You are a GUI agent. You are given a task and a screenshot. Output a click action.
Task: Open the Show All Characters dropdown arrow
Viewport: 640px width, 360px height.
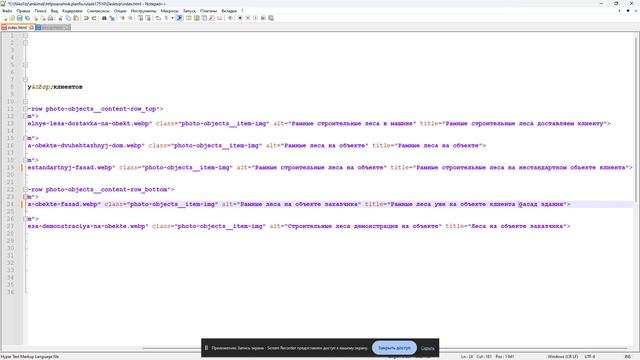pos(172,18)
